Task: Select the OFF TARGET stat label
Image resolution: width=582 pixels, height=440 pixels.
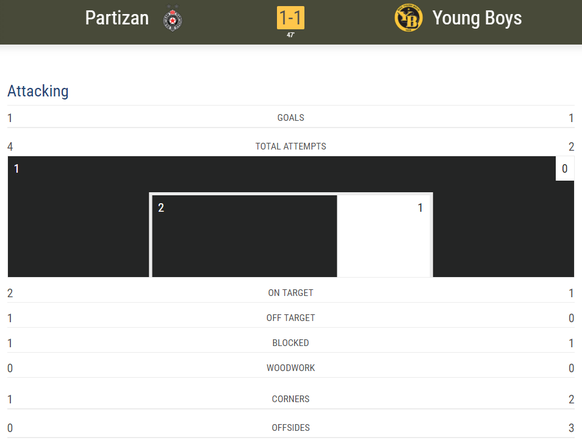Action: coord(291,318)
